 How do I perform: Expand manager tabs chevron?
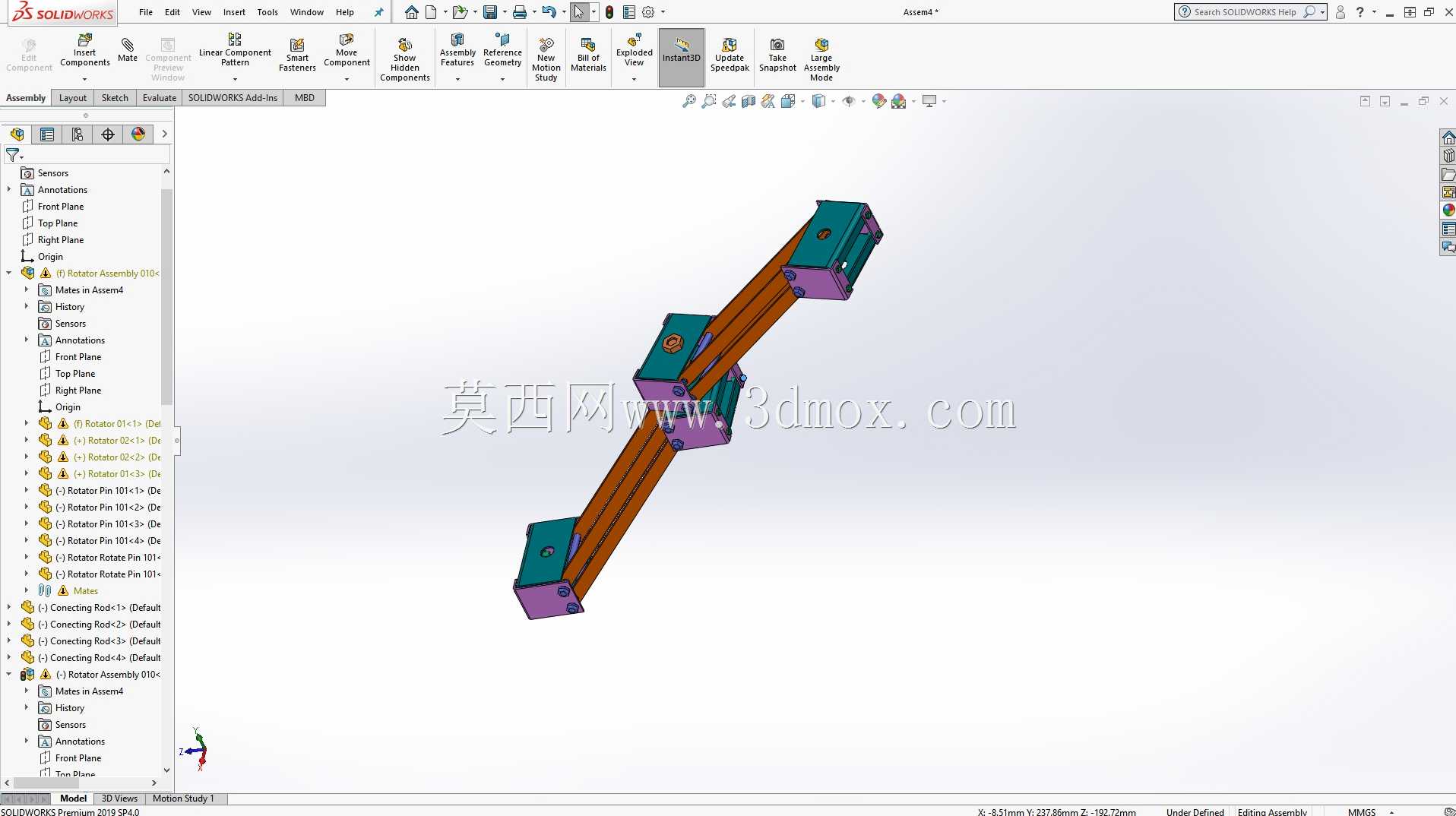pos(164,134)
